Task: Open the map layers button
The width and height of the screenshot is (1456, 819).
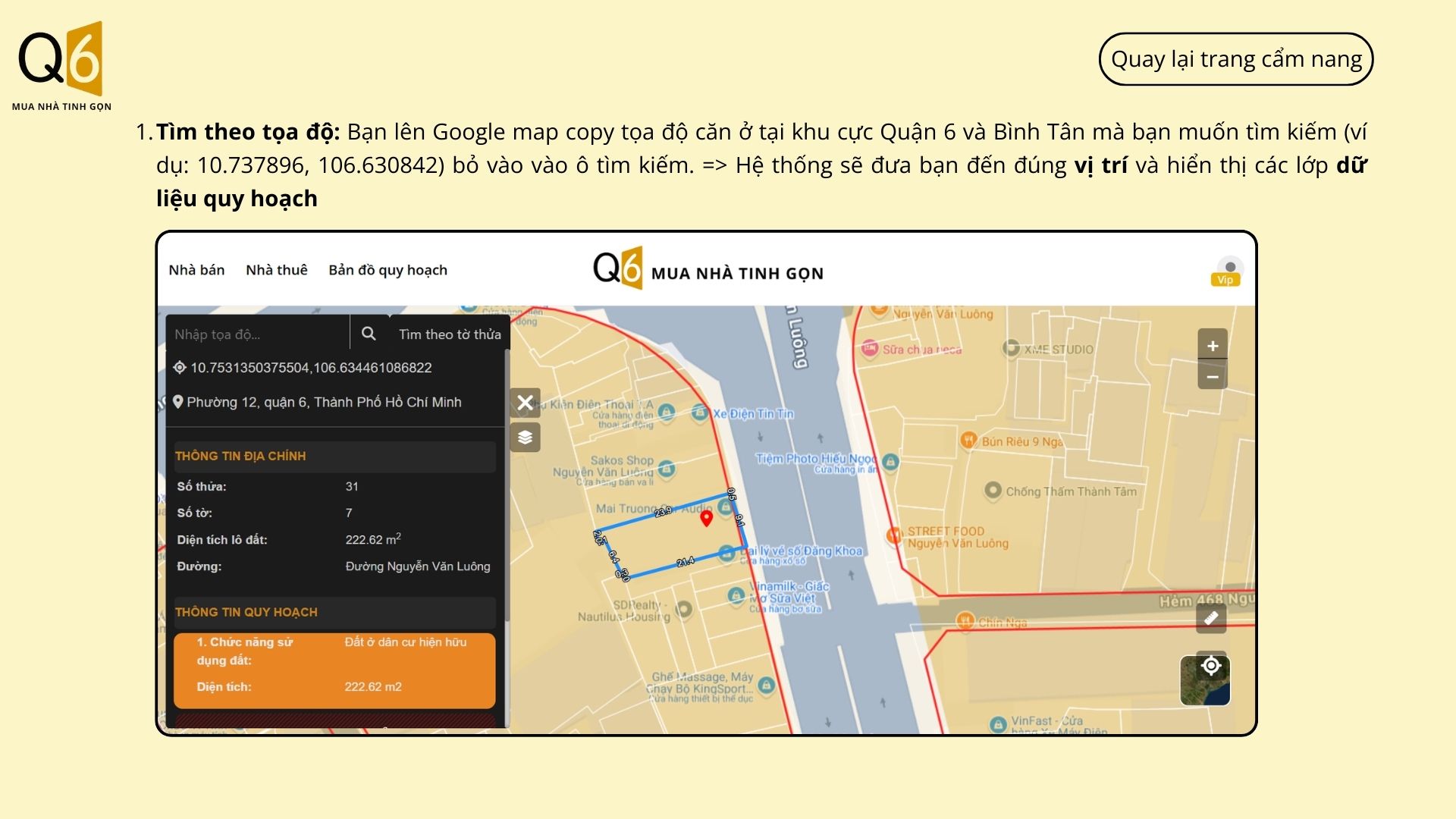Action: (525, 438)
